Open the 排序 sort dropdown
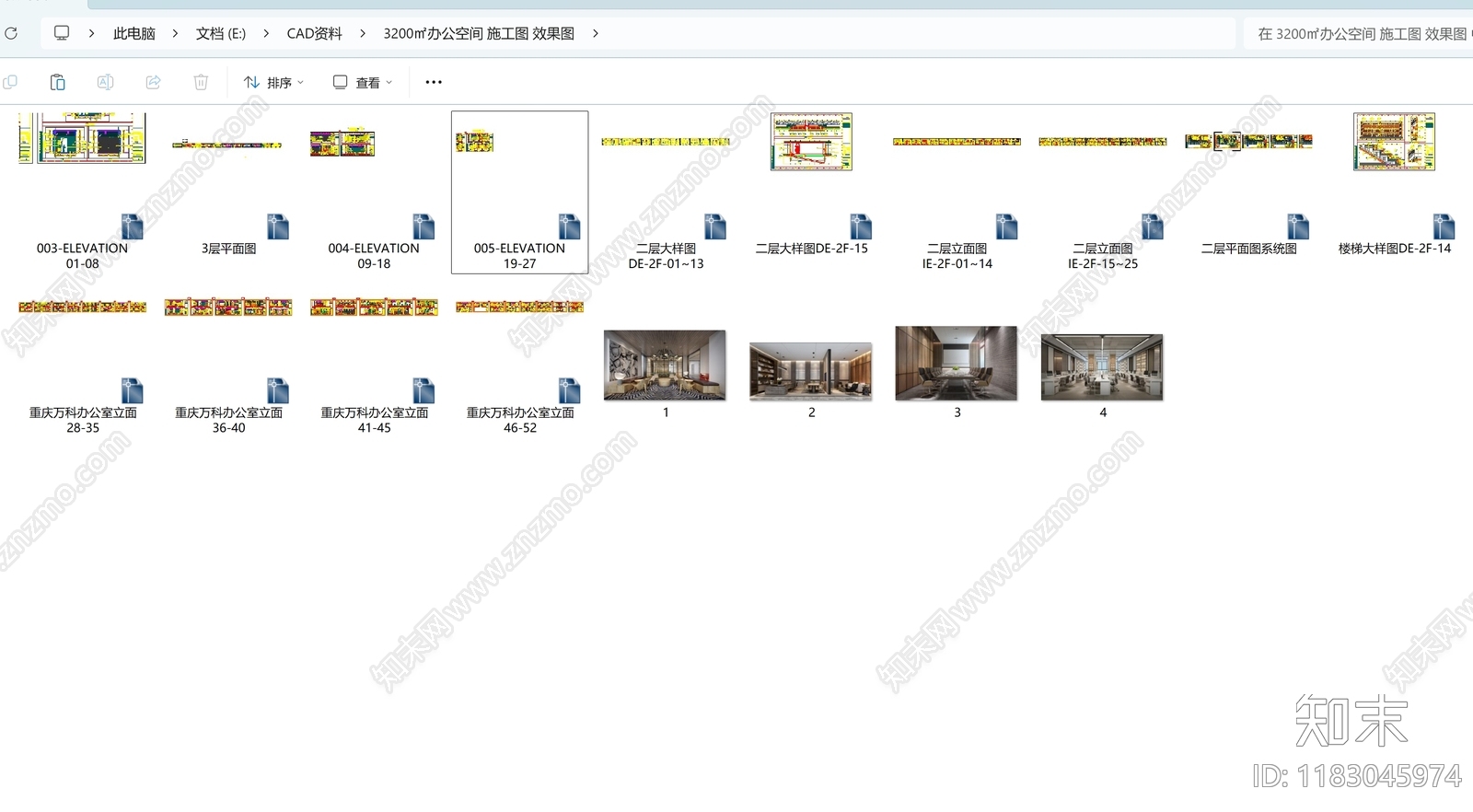The width and height of the screenshot is (1473, 812). tap(273, 82)
